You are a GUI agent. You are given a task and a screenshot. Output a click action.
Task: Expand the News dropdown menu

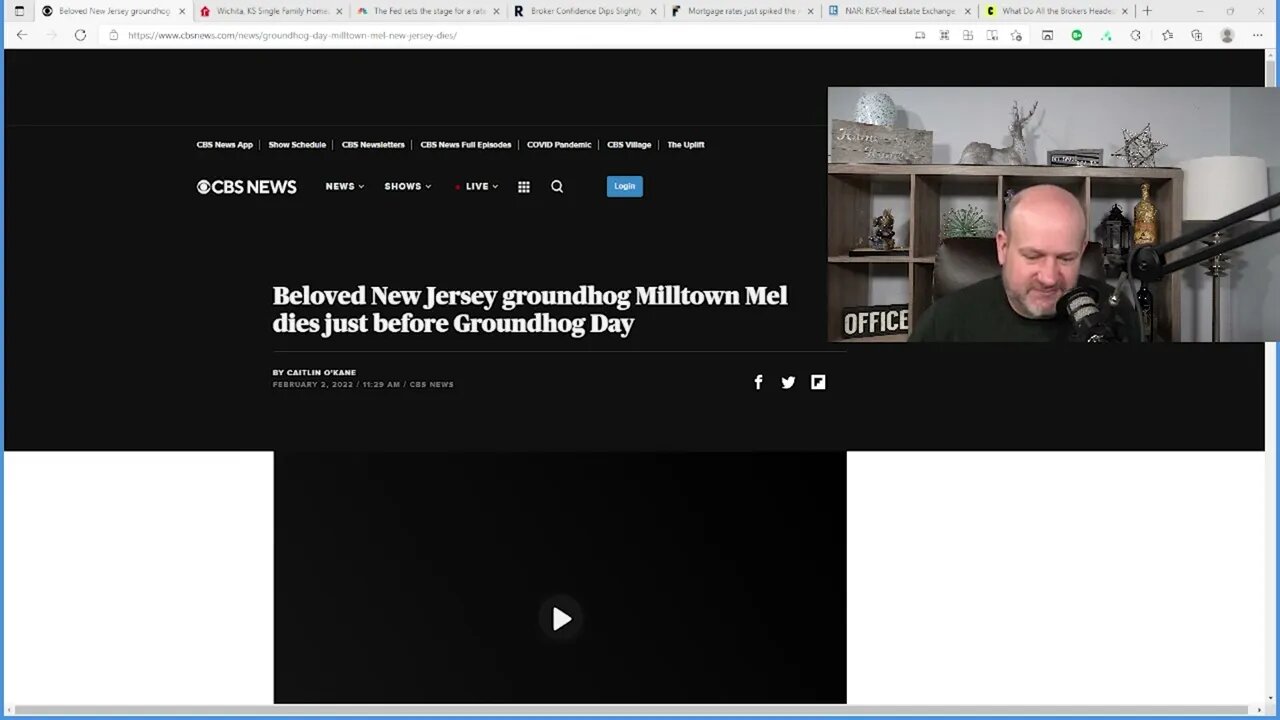[345, 187]
